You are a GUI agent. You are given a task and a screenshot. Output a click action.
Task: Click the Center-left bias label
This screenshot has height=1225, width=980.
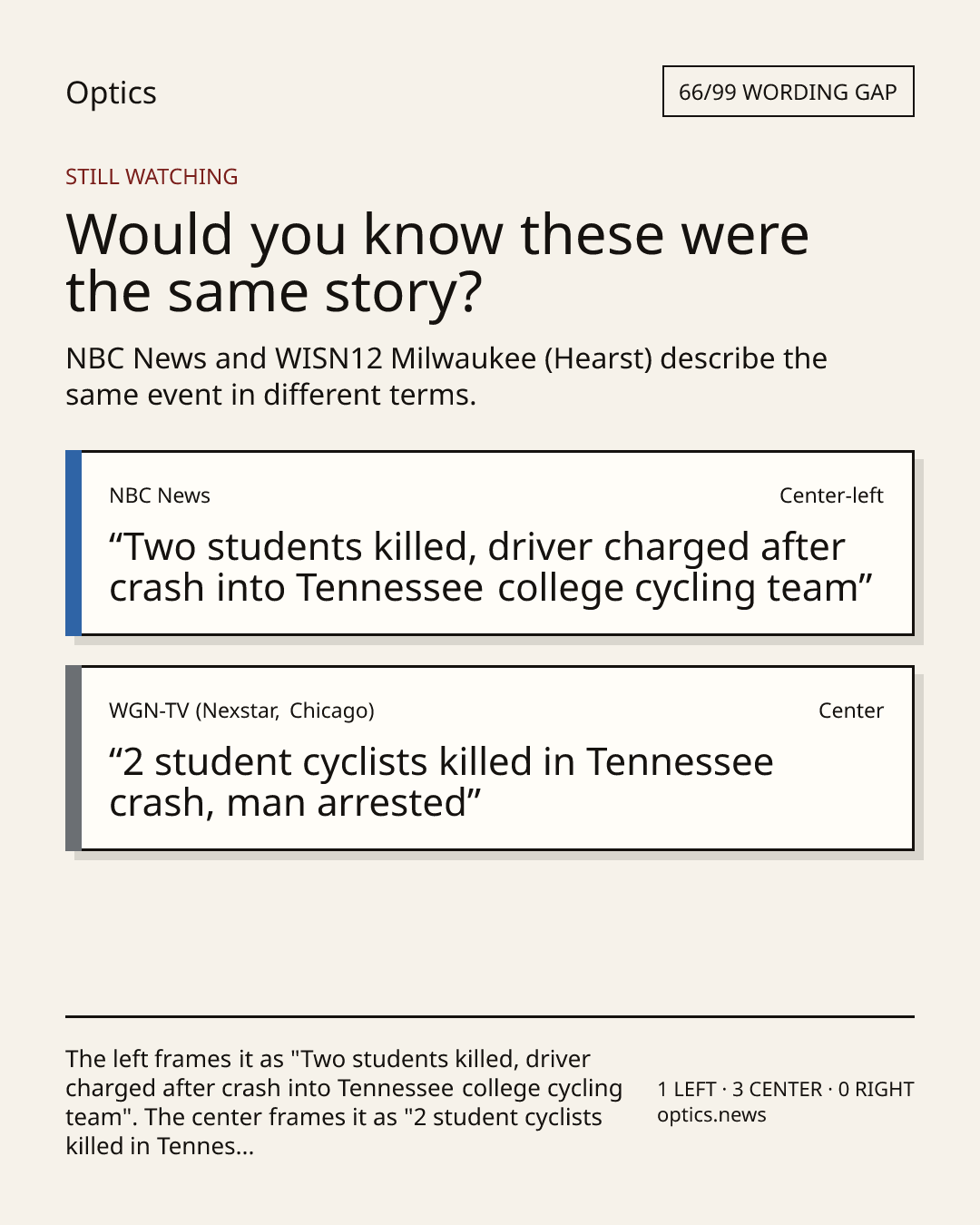click(x=831, y=495)
